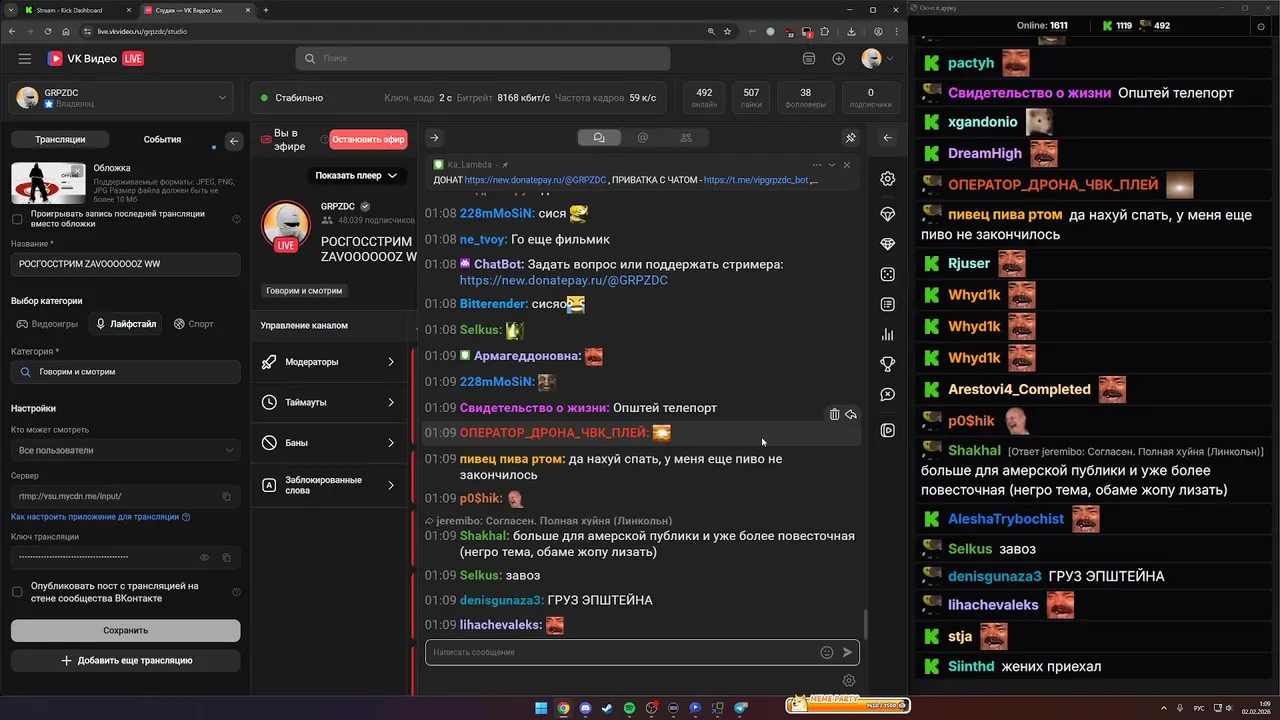Open Steam from the taskbar

(607, 708)
